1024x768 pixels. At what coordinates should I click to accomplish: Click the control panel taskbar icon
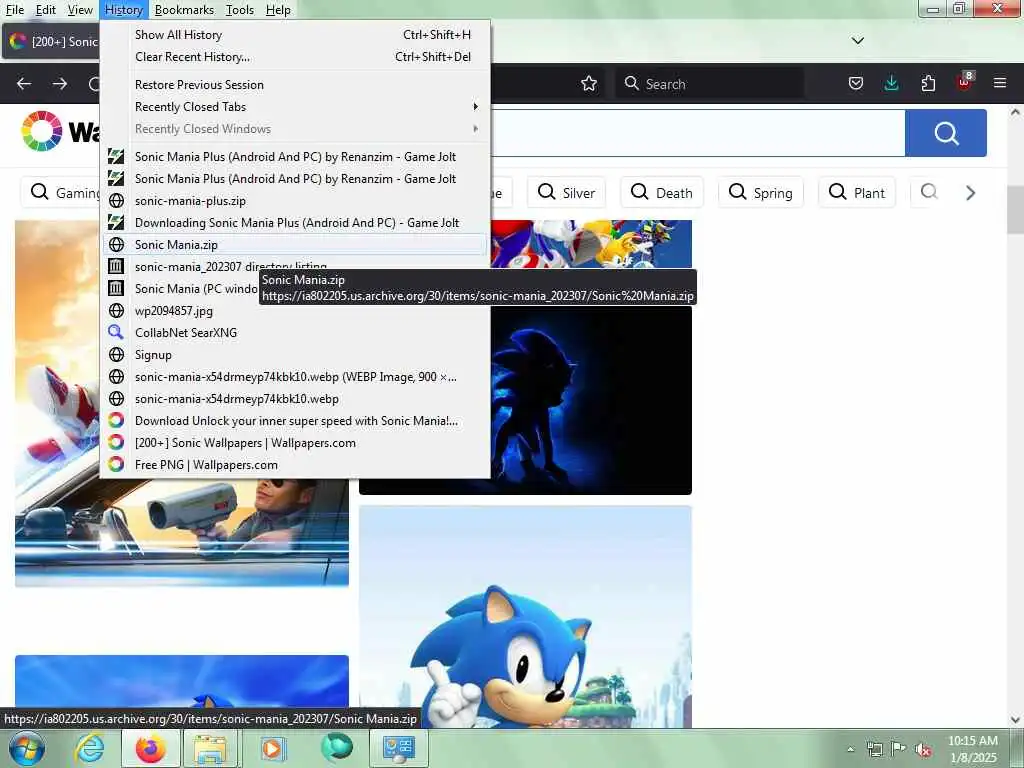click(x=398, y=749)
